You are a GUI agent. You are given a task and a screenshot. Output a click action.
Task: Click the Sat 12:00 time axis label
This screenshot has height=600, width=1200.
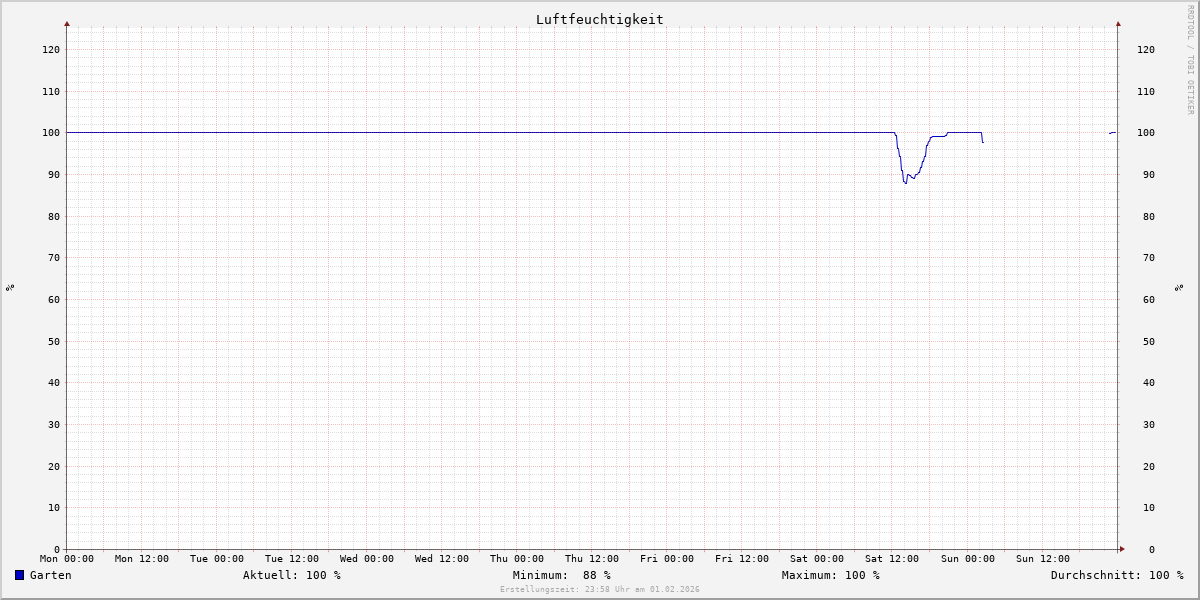pyautogui.click(x=892, y=559)
